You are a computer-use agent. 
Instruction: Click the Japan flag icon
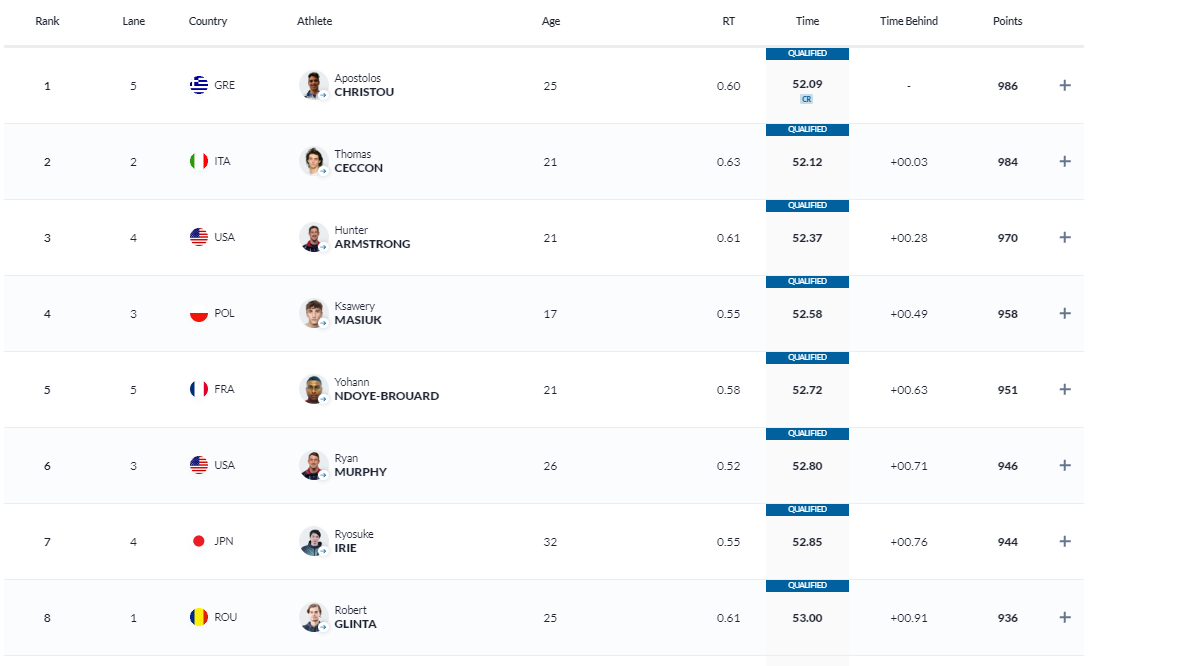[x=199, y=541]
